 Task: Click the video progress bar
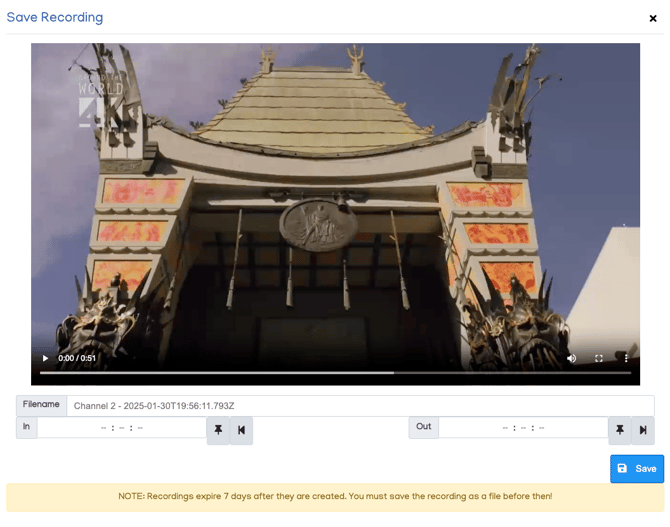pyautogui.click(x=335, y=373)
